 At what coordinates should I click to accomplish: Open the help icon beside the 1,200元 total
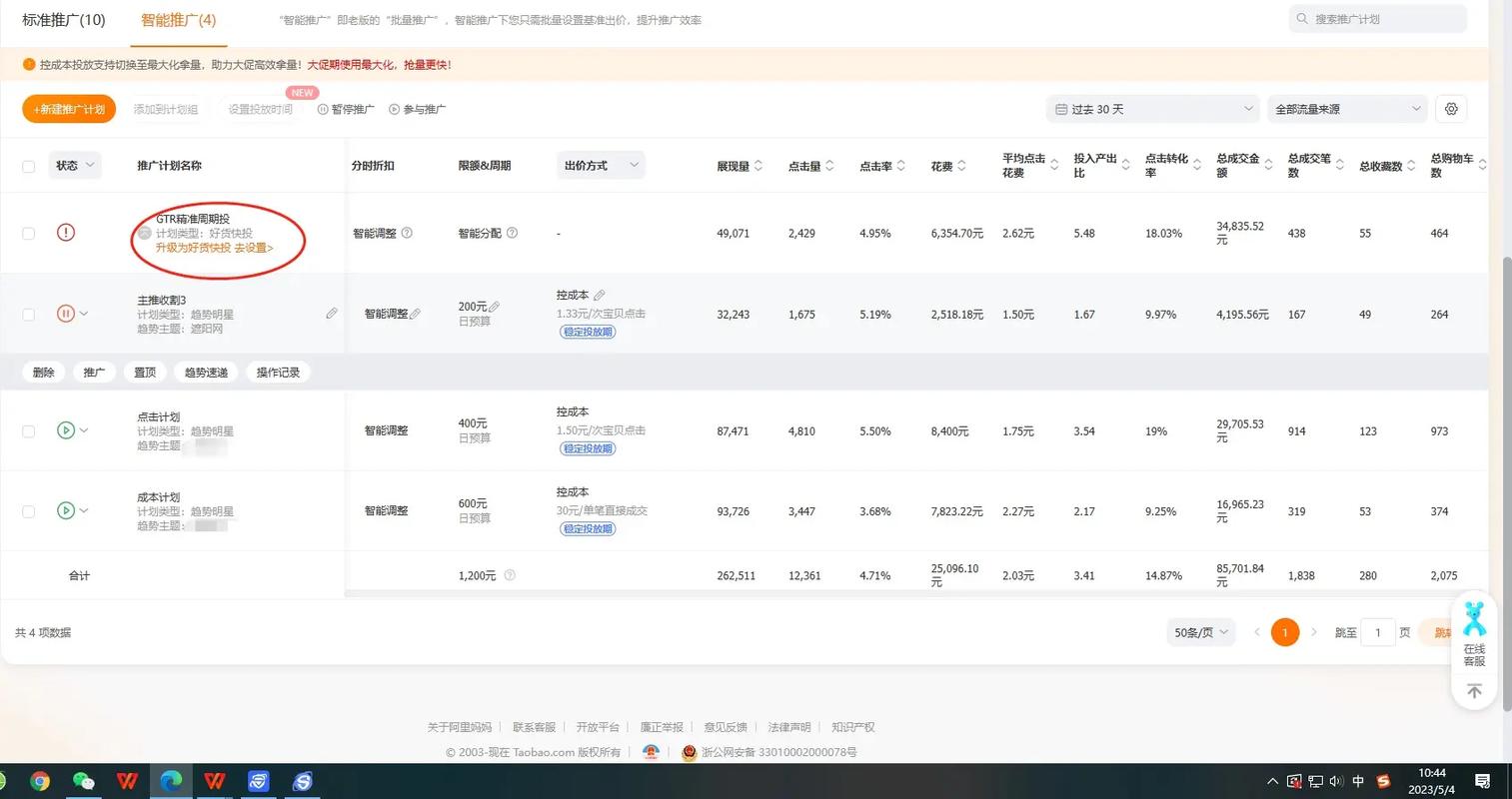(x=510, y=575)
